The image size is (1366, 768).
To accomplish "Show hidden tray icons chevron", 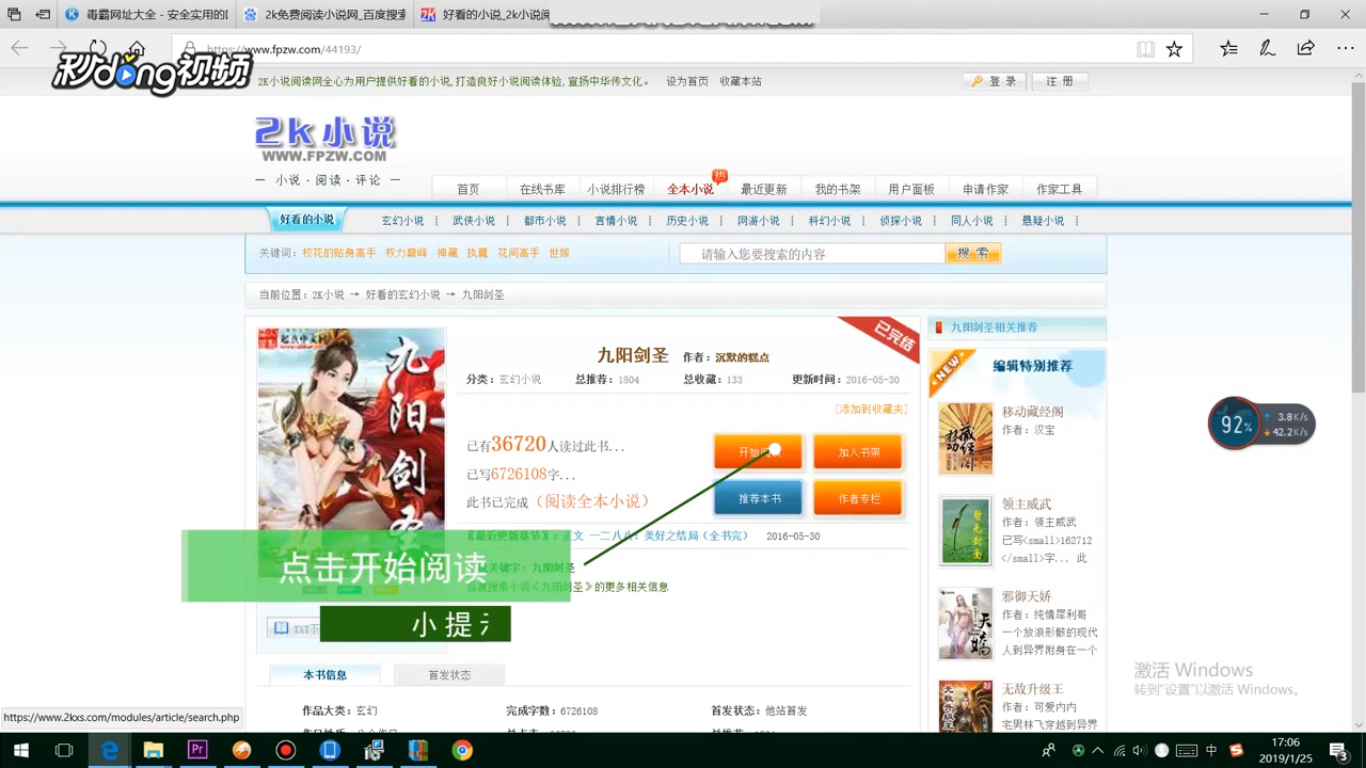I will click(x=1098, y=750).
